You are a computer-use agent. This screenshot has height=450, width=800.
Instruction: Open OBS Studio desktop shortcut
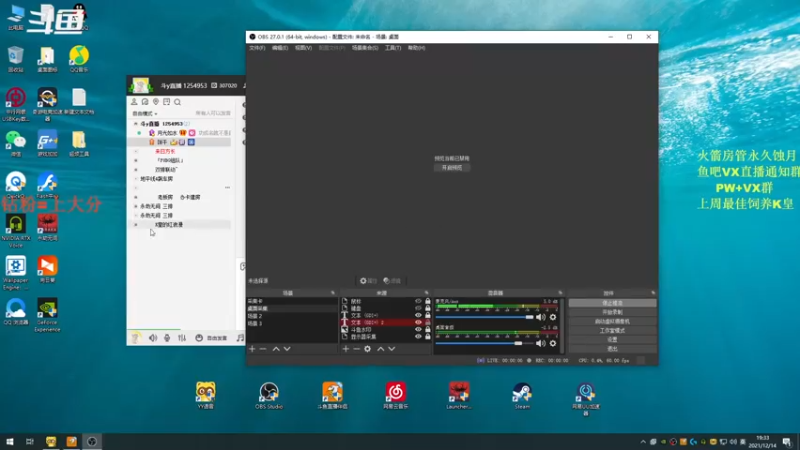click(x=269, y=395)
